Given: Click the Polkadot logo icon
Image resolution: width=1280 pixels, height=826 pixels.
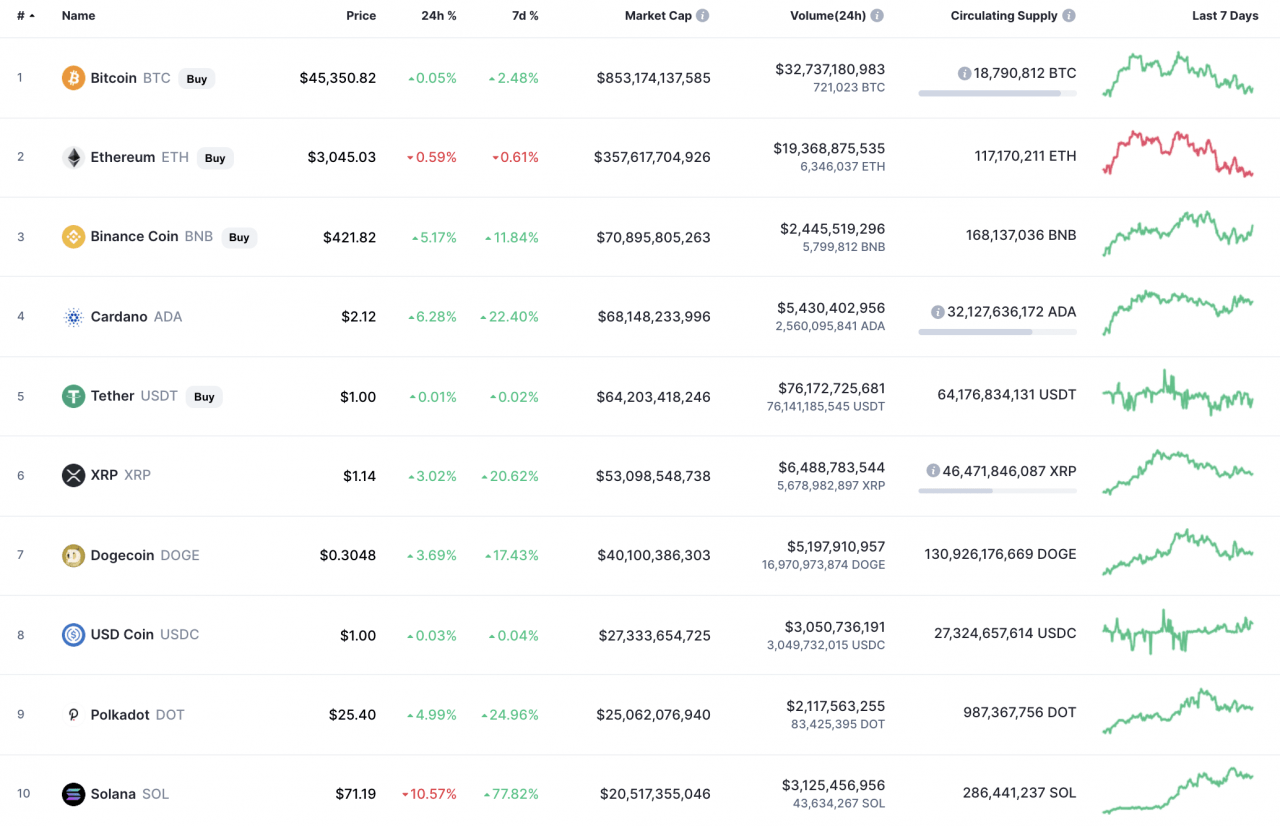Looking at the screenshot, I should coord(73,715).
